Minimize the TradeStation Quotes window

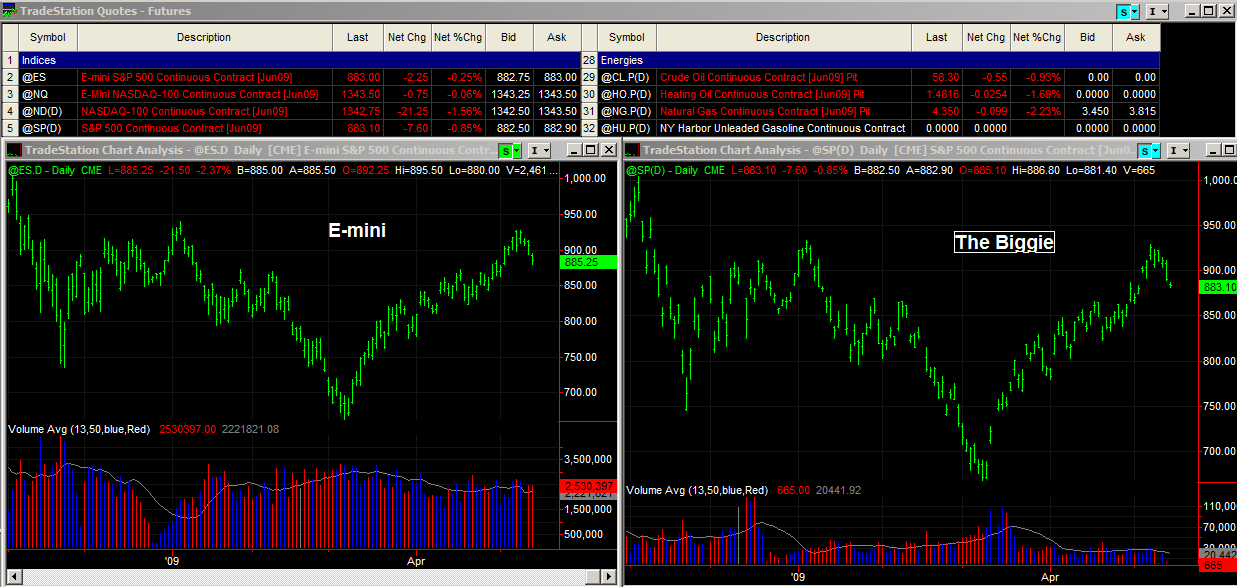1192,11
